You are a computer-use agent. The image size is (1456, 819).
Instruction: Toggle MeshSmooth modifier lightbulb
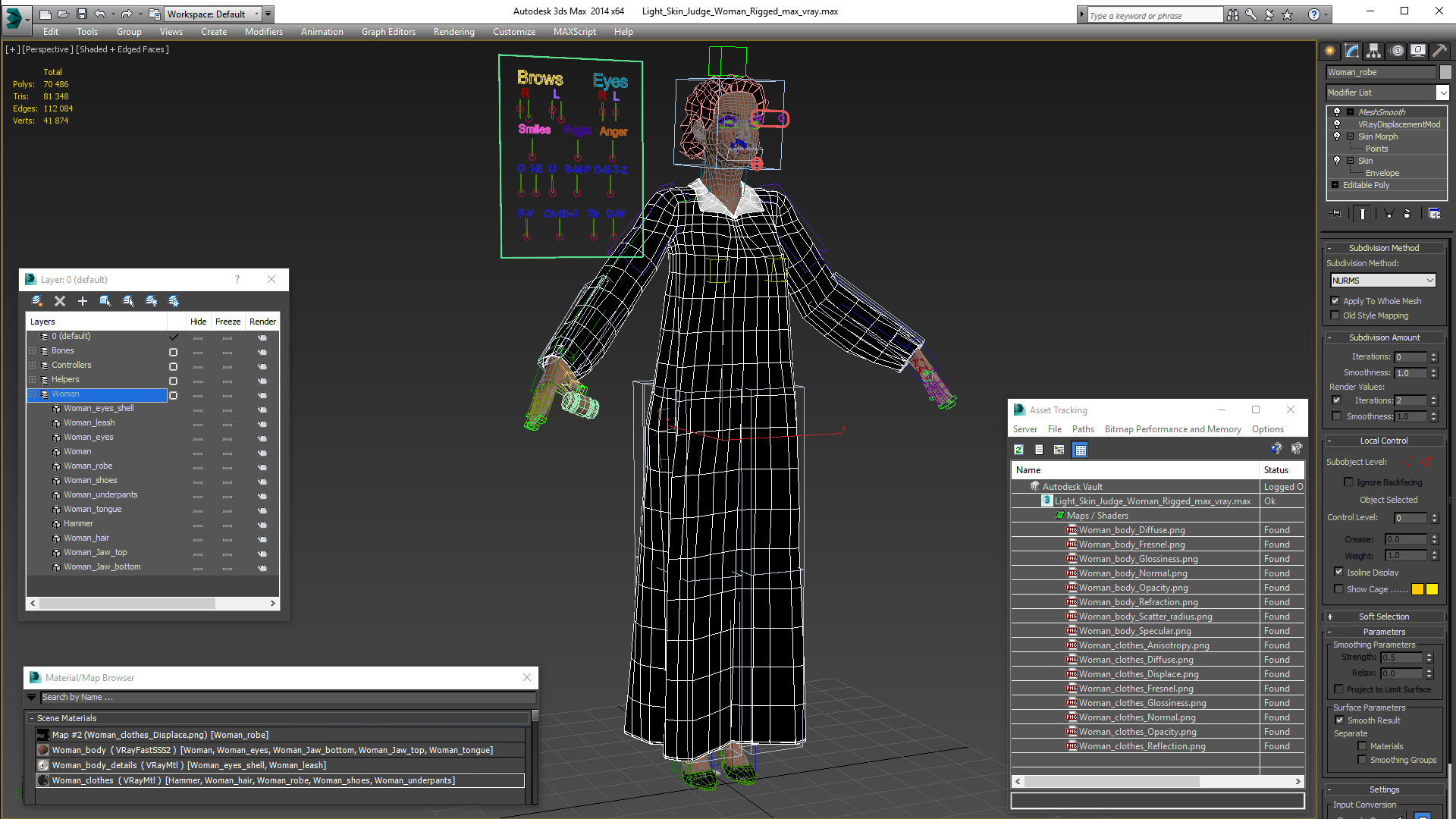(1337, 111)
